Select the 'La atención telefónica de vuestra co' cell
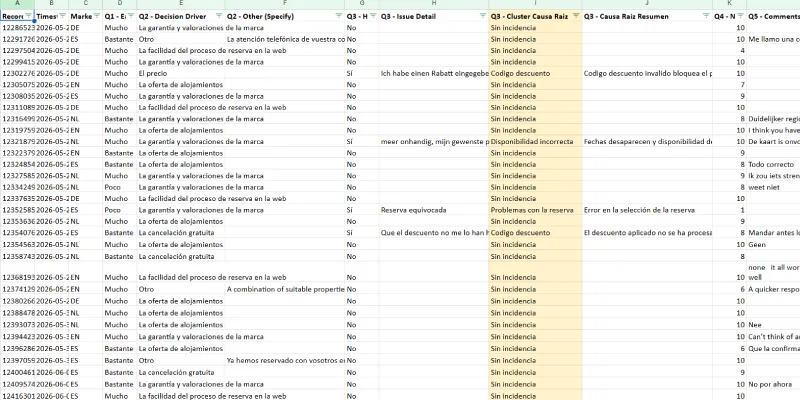 pyautogui.click(x=285, y=39)
